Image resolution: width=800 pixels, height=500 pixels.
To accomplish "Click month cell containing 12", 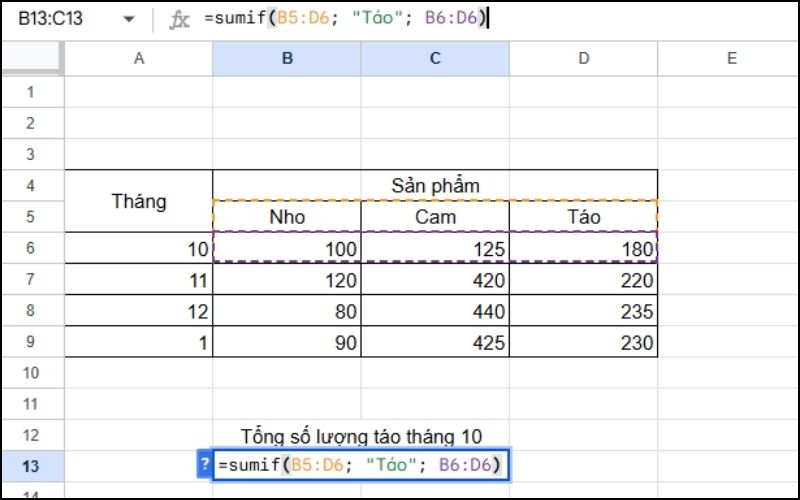I will click(139, 311).
